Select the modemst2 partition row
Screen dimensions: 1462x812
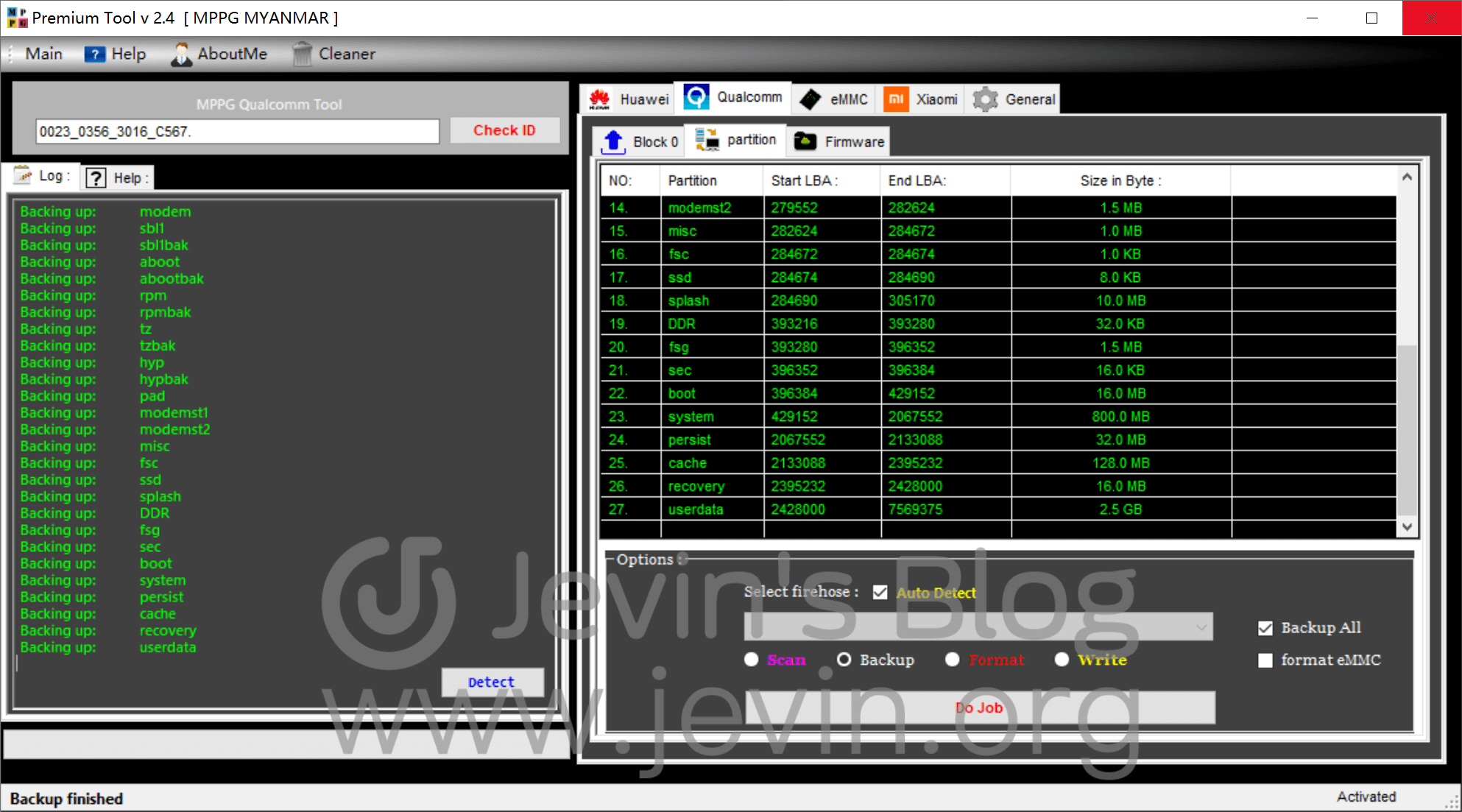pos(998,208)
